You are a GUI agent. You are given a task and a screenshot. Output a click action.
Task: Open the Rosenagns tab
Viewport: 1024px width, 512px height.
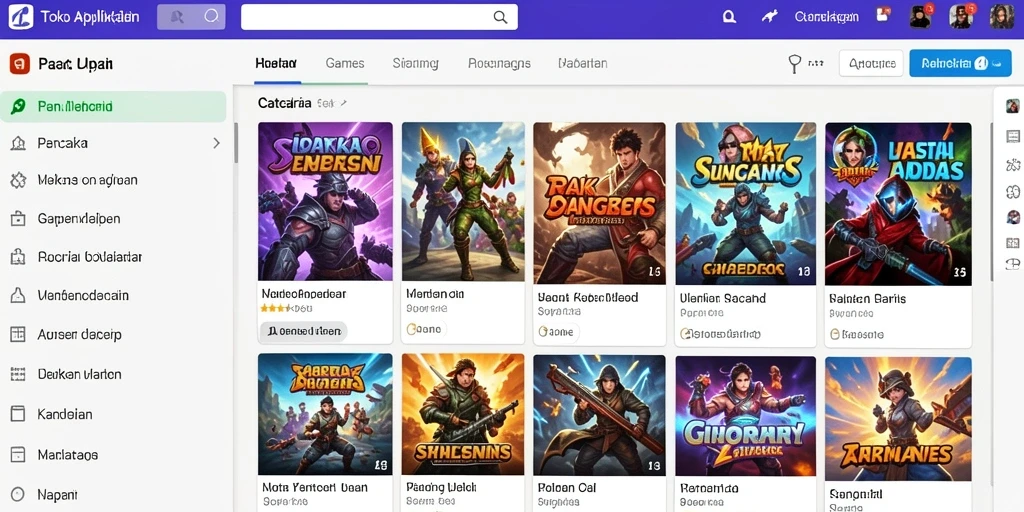[499, 63]
